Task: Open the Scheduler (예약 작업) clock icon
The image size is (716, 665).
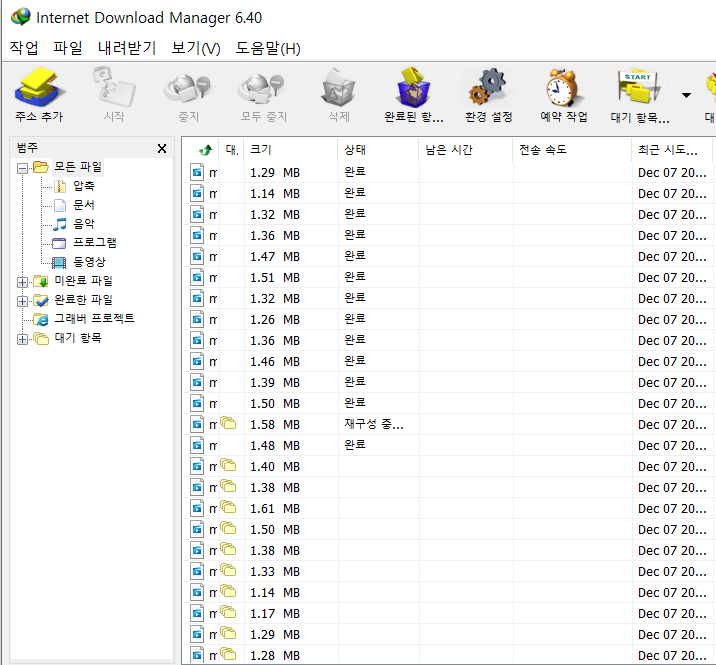Action: tap(563, 88)
